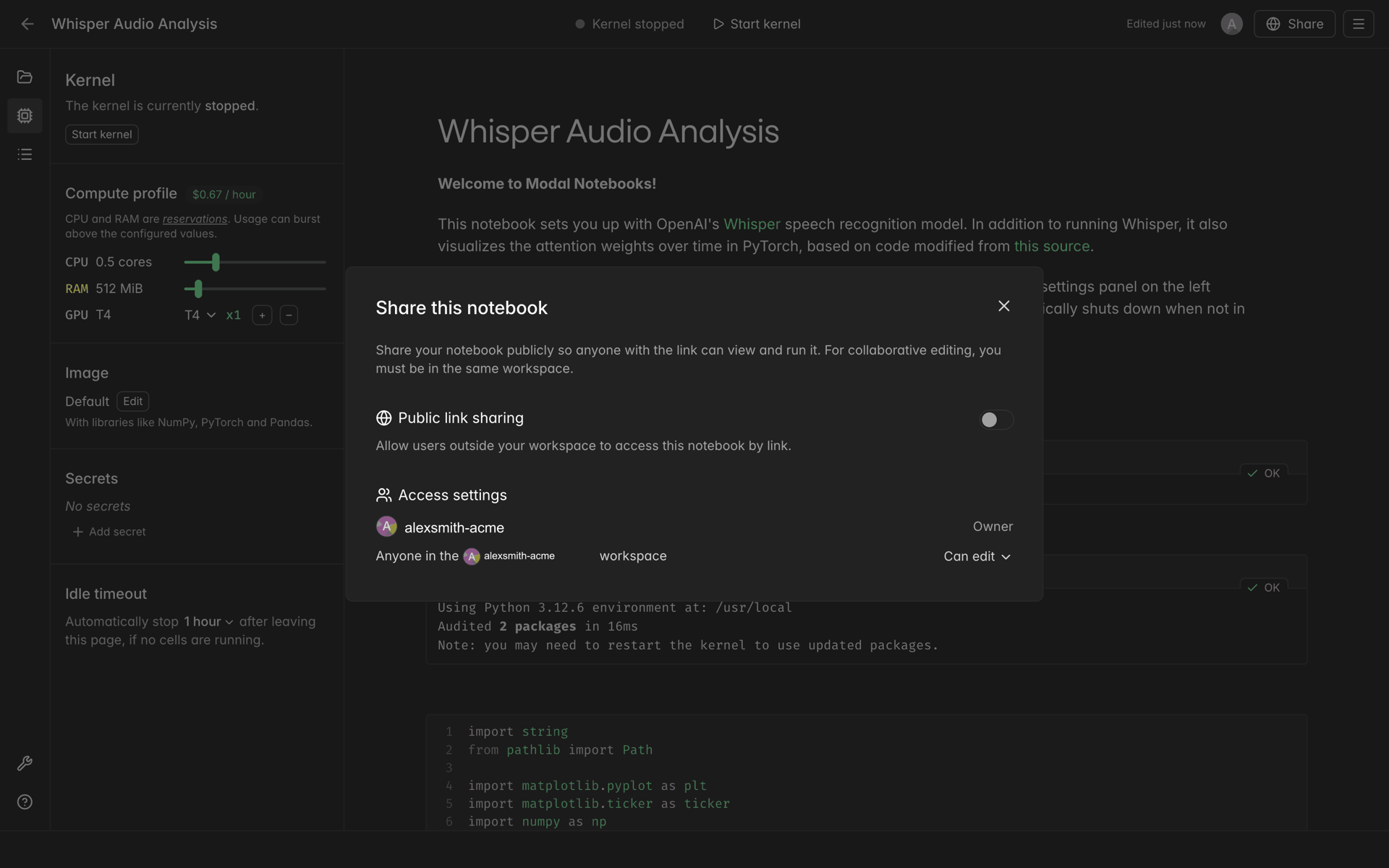This screenshot has height=868, width=1389.
Task: Click the 'import numpy as np' code line
Action: click(x=537, y=822)
